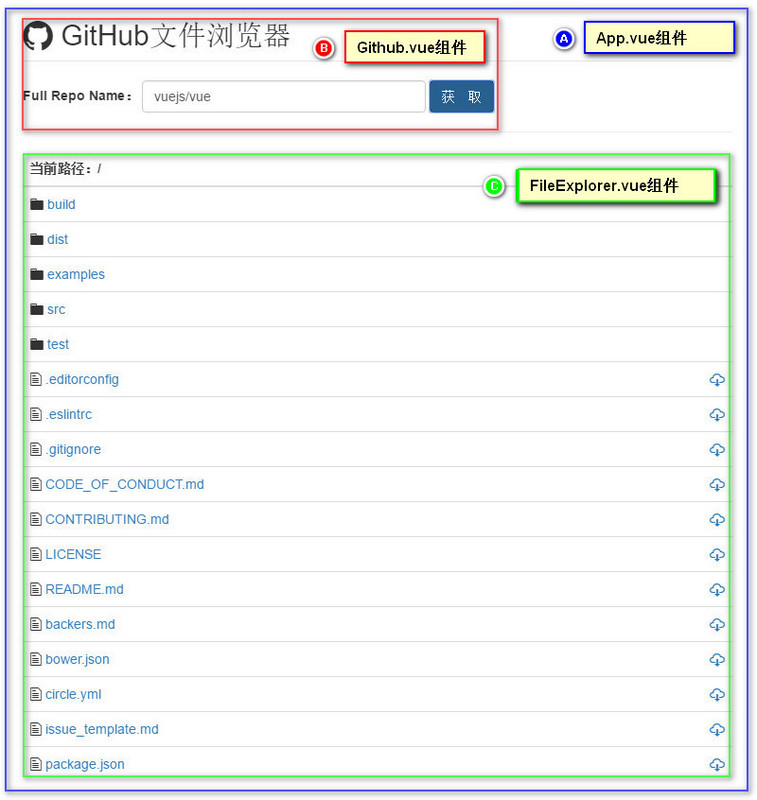The image size is (757, 800).
Task: Download package.json via its cloud icon
Action: (717, 764)
